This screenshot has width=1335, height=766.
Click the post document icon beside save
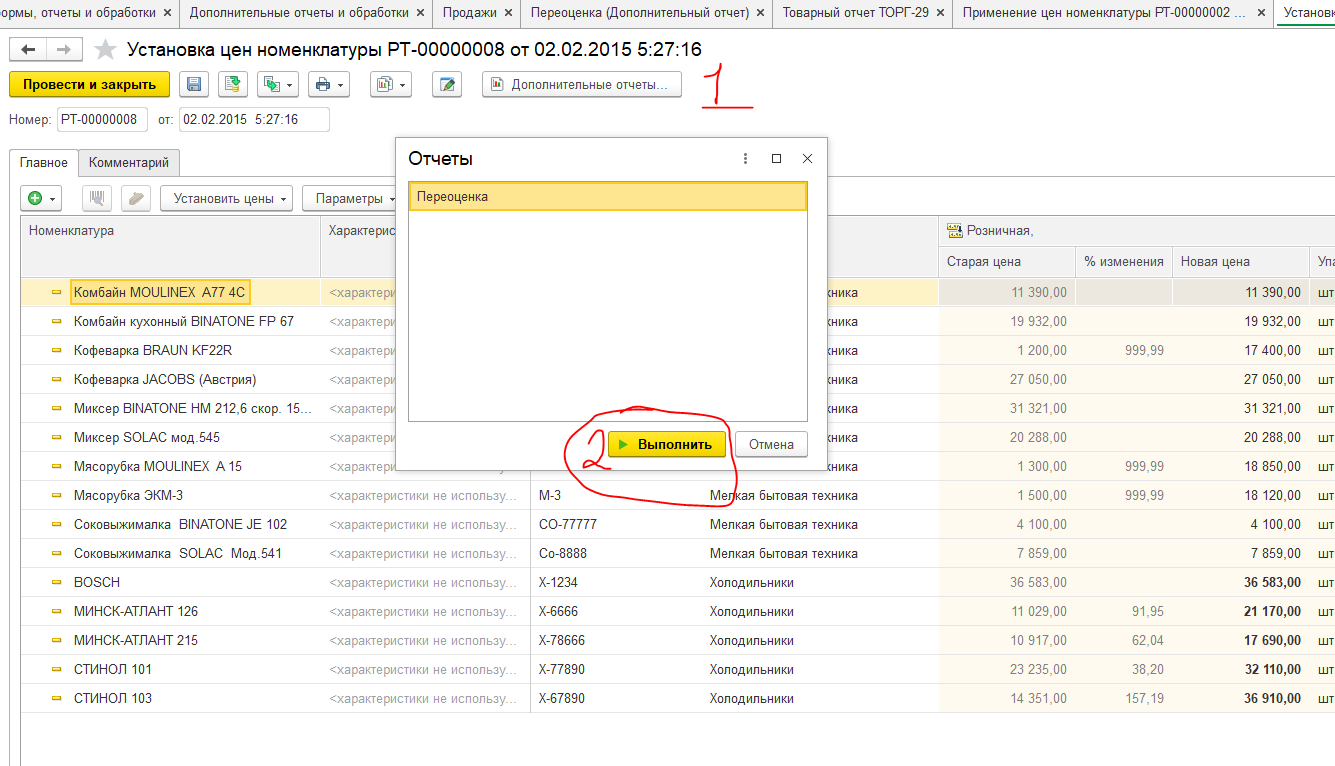[233, 85]
